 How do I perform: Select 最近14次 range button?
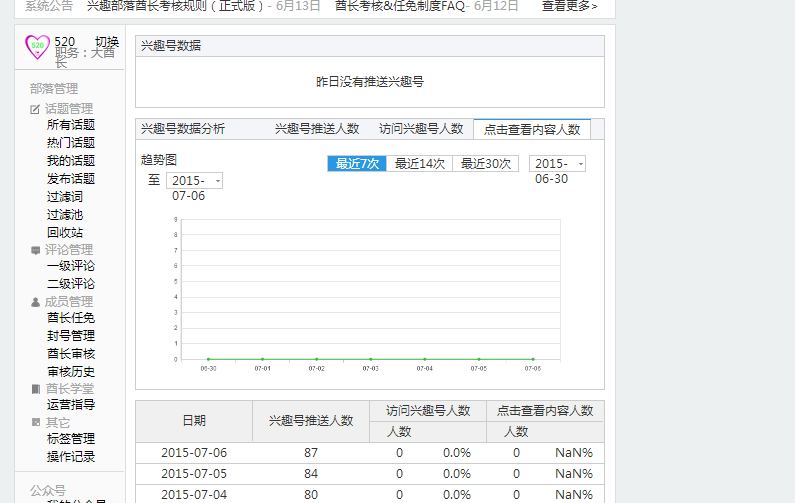coord(419,164)
